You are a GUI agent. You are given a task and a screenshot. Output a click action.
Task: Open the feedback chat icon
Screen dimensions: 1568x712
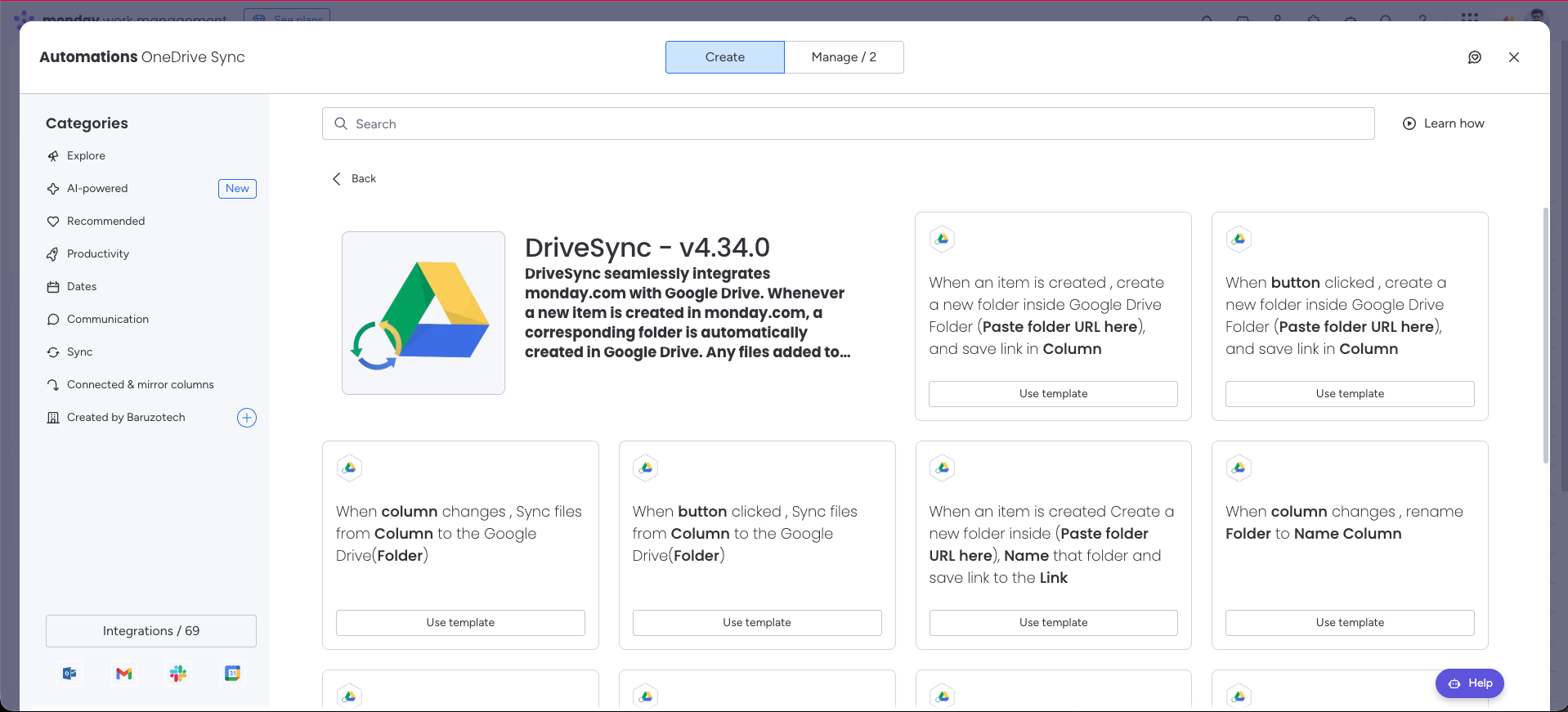(1475, 57)
